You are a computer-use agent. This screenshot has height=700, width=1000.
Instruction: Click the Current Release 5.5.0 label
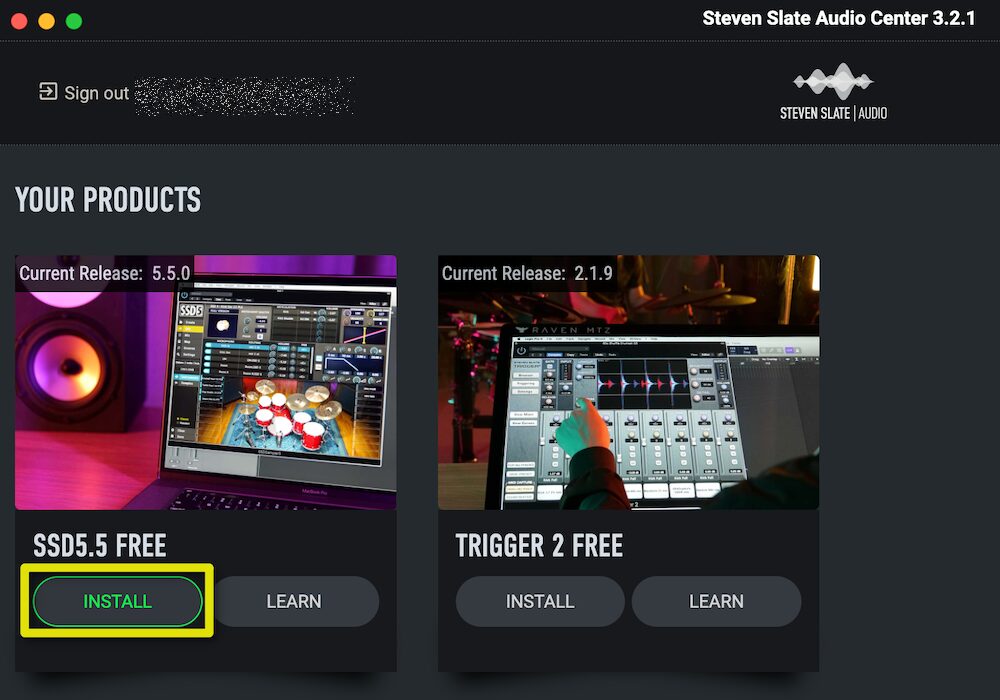tap(105, 273)
